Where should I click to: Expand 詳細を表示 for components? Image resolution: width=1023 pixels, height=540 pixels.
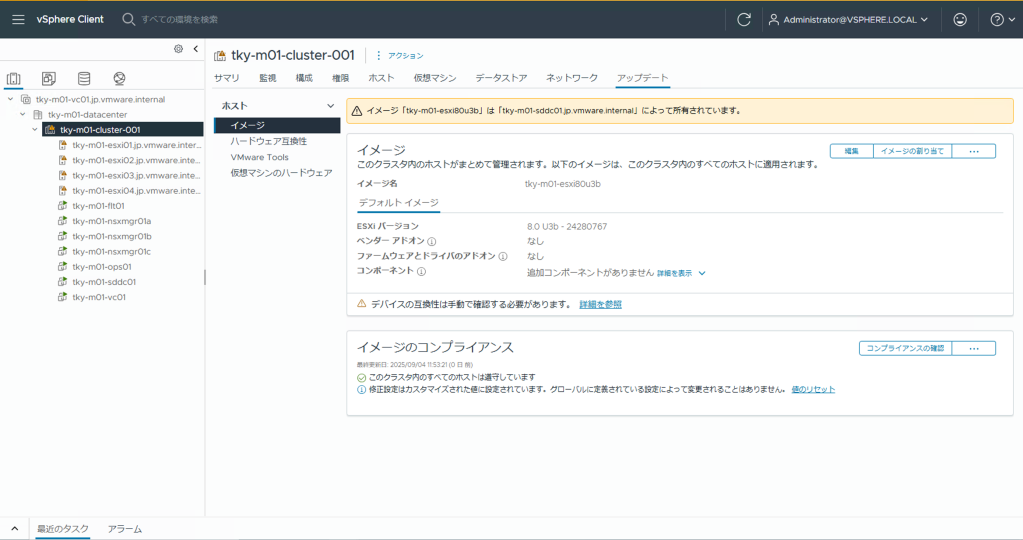tap(681, 273)
